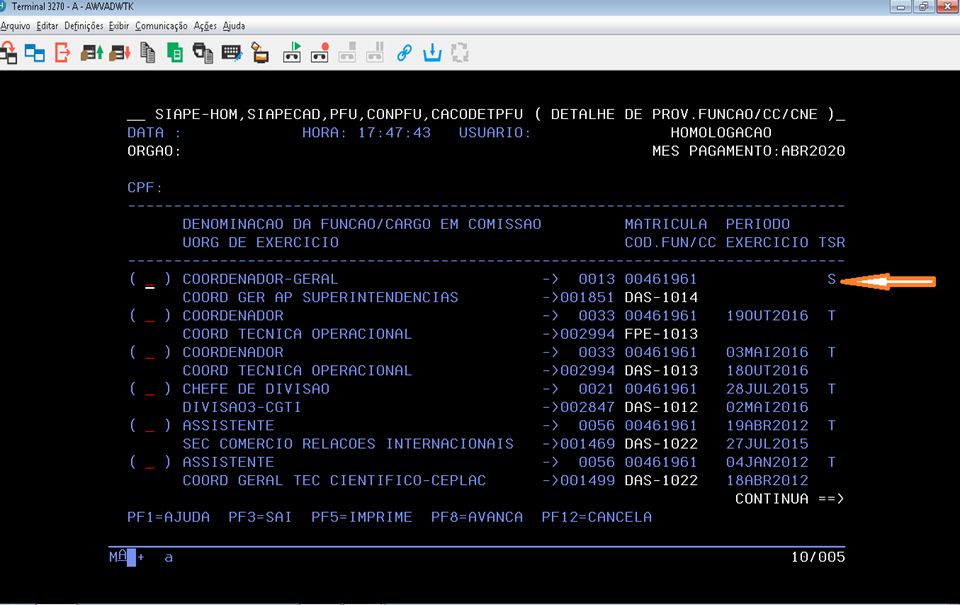Select the COORDENADOR row dated 19OUT2016 selection field

pos(150,316)
